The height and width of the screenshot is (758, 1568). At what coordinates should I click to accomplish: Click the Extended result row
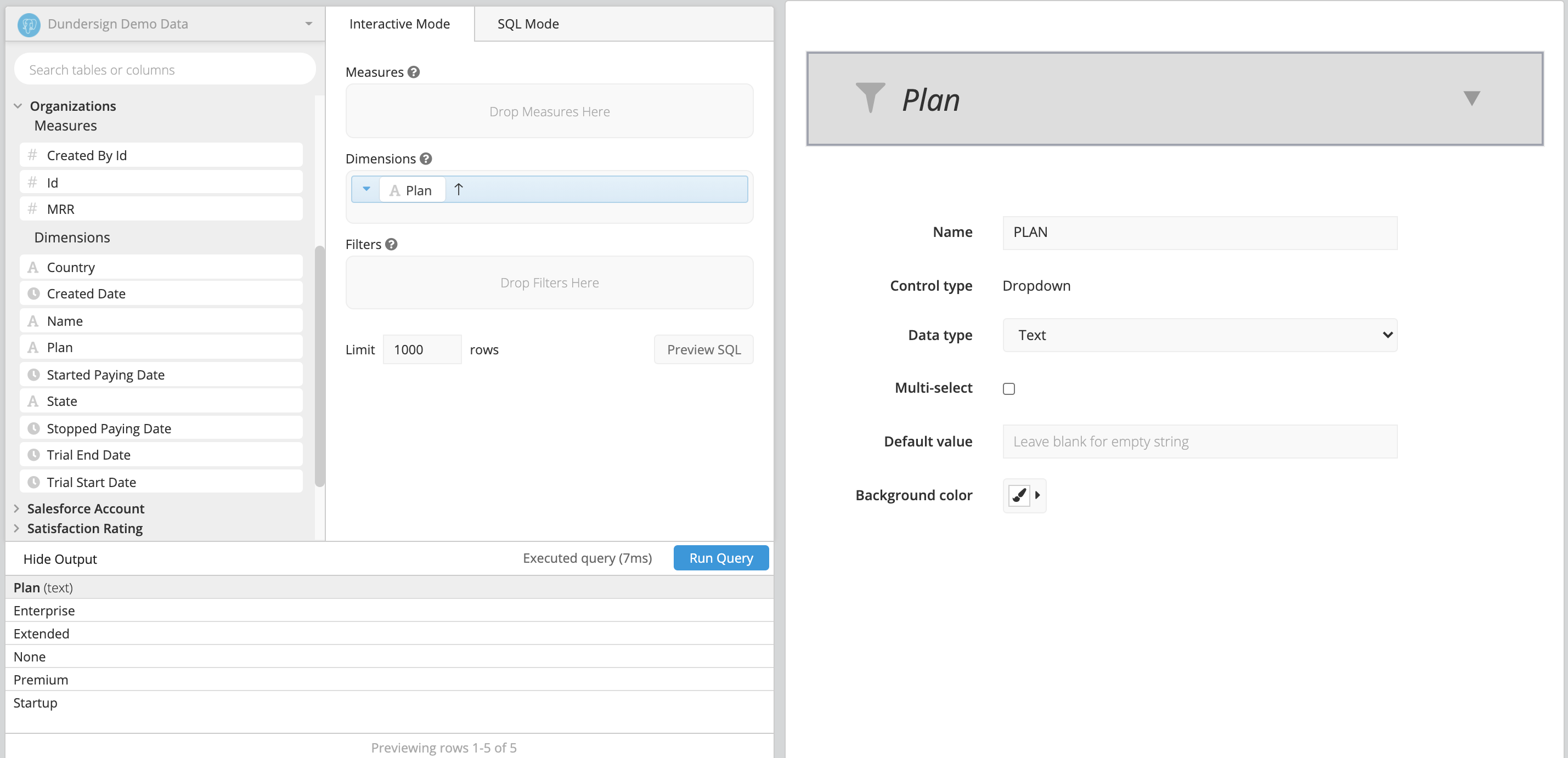pos(390,633)
